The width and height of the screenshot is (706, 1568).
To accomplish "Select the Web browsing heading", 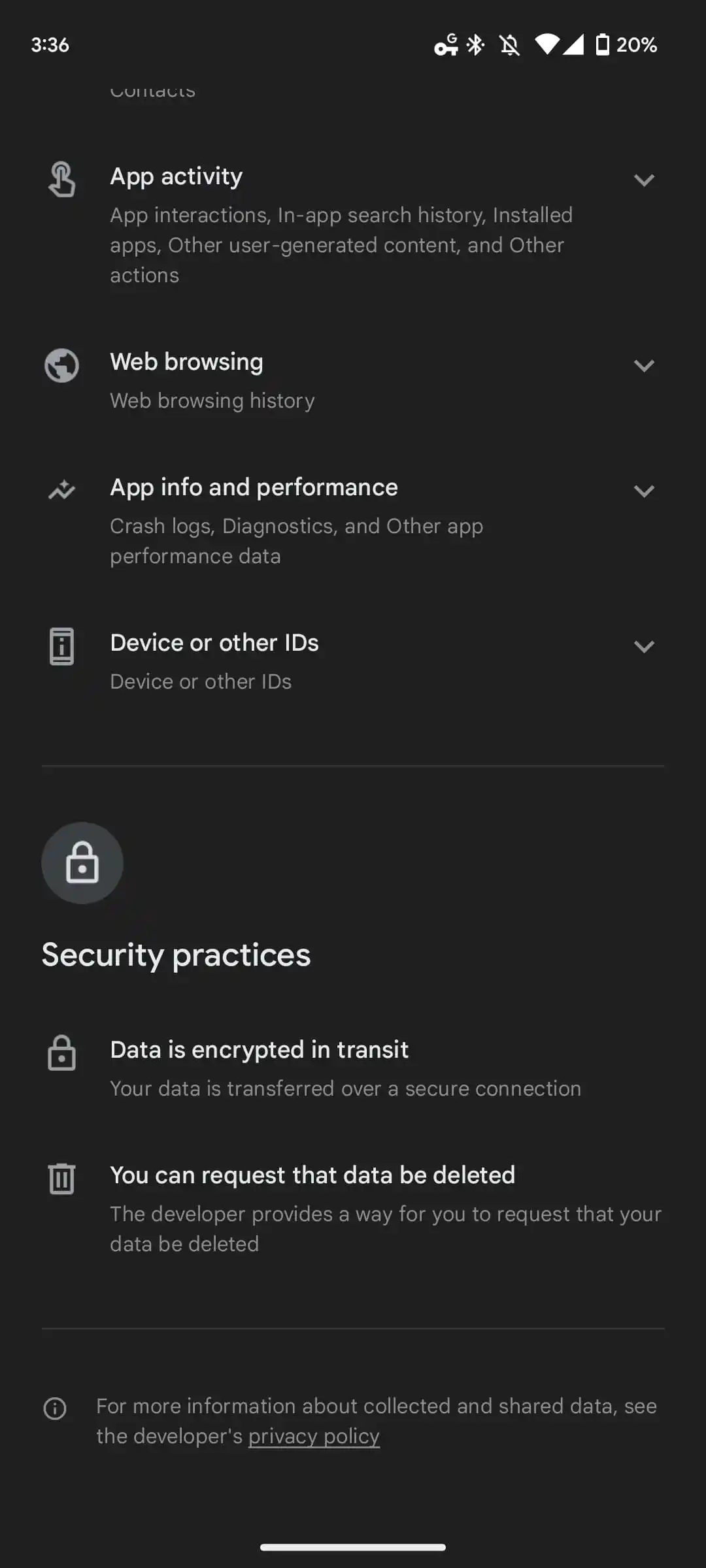I will (x=187, y=362).
